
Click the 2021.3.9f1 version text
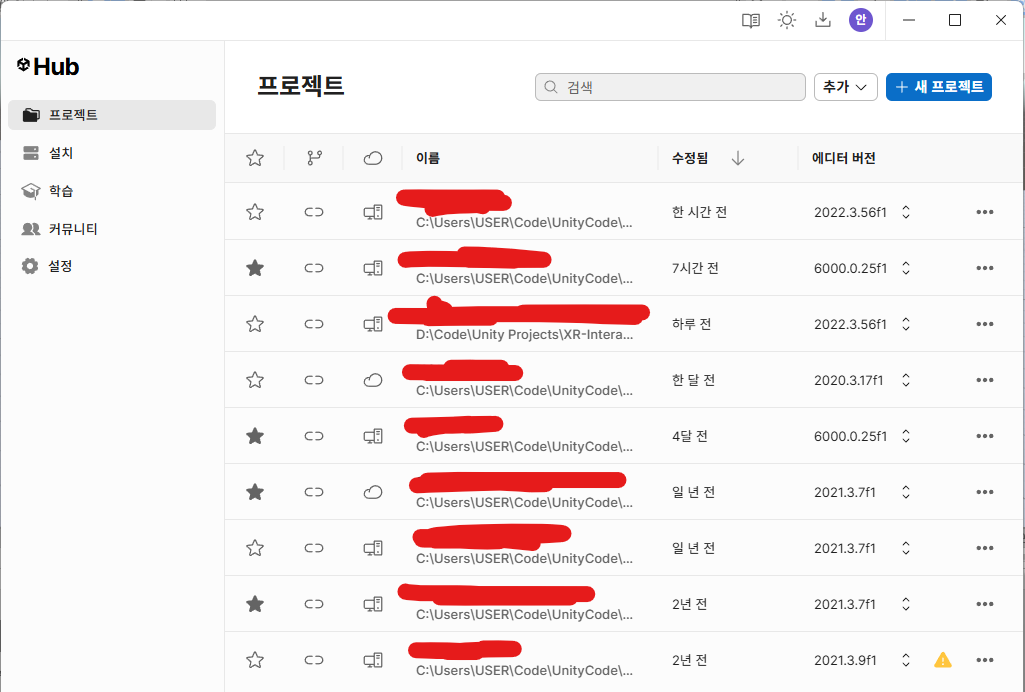[845, 660]
